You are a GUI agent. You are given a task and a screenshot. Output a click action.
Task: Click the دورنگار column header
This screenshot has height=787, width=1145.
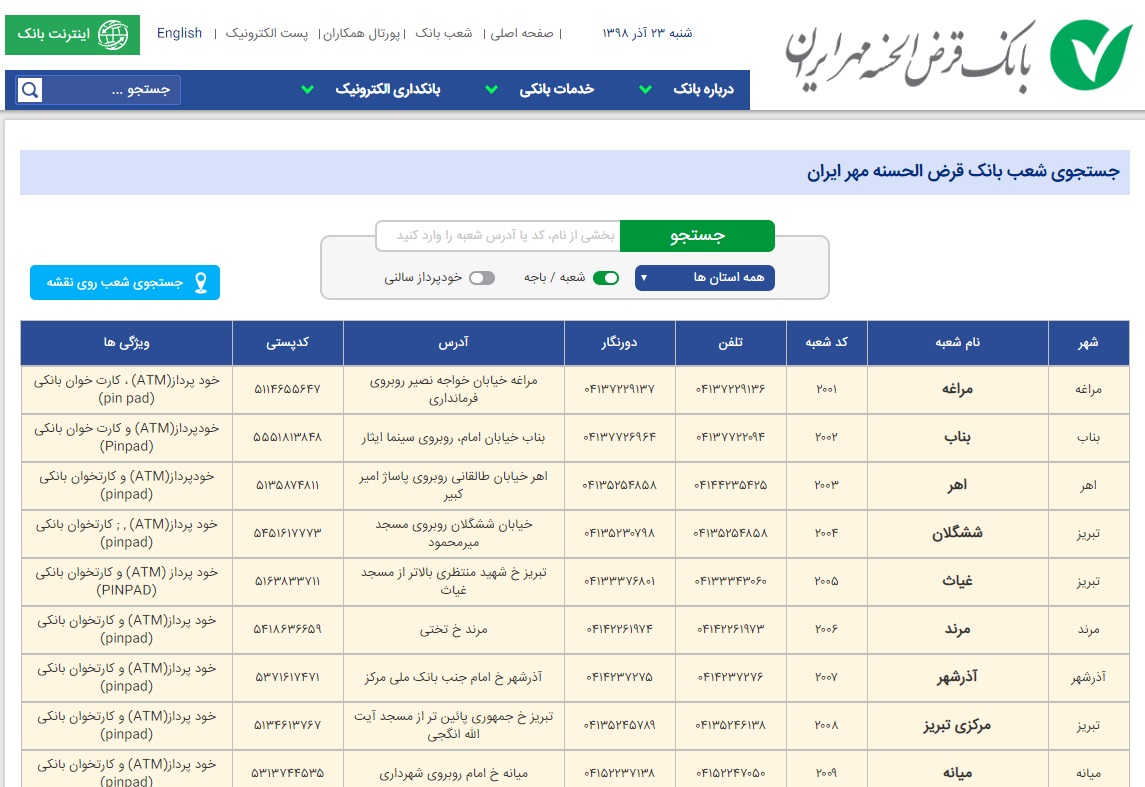pos(619,342)
